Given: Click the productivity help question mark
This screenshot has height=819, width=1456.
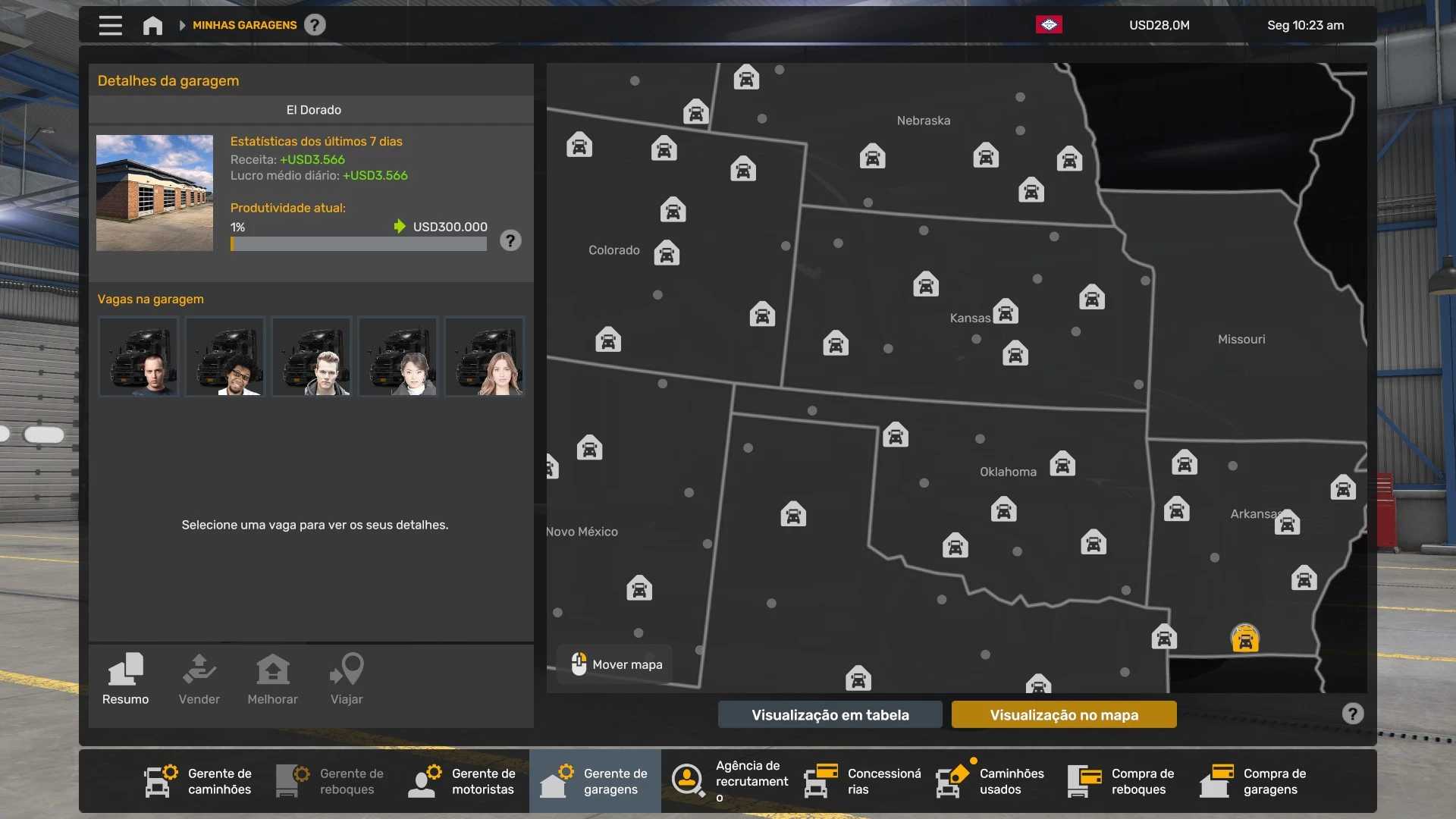Looking at the screenshot, I should [x=510, y=240].
